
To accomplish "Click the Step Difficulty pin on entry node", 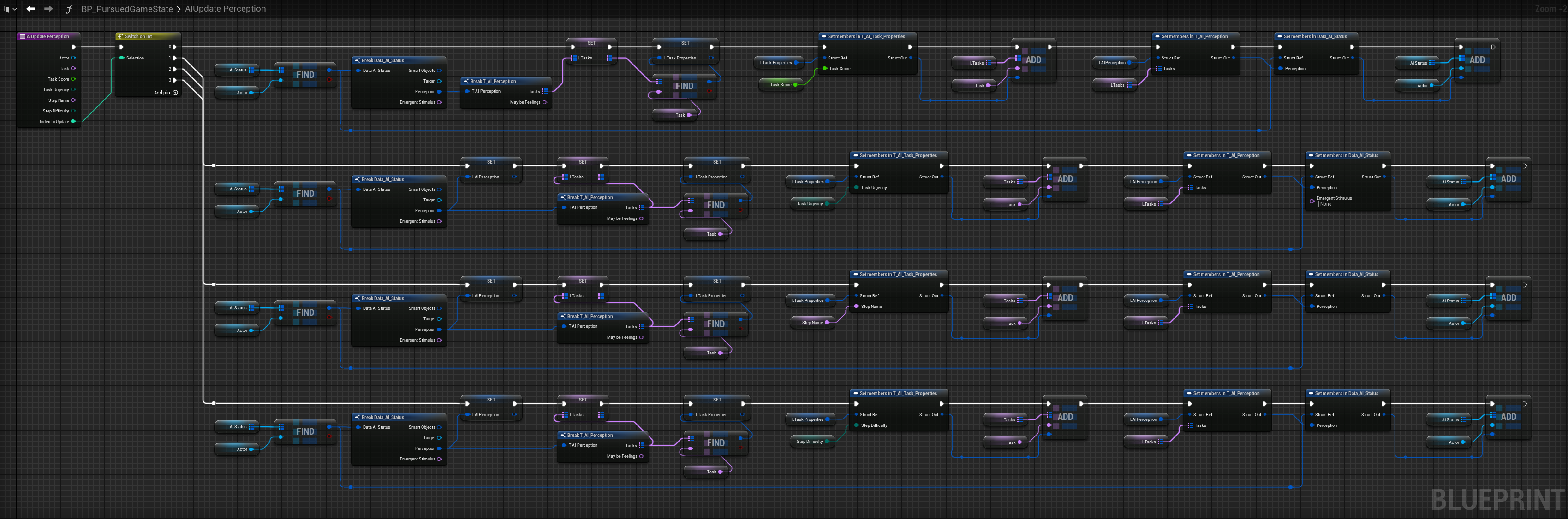I will coord(74,112).
